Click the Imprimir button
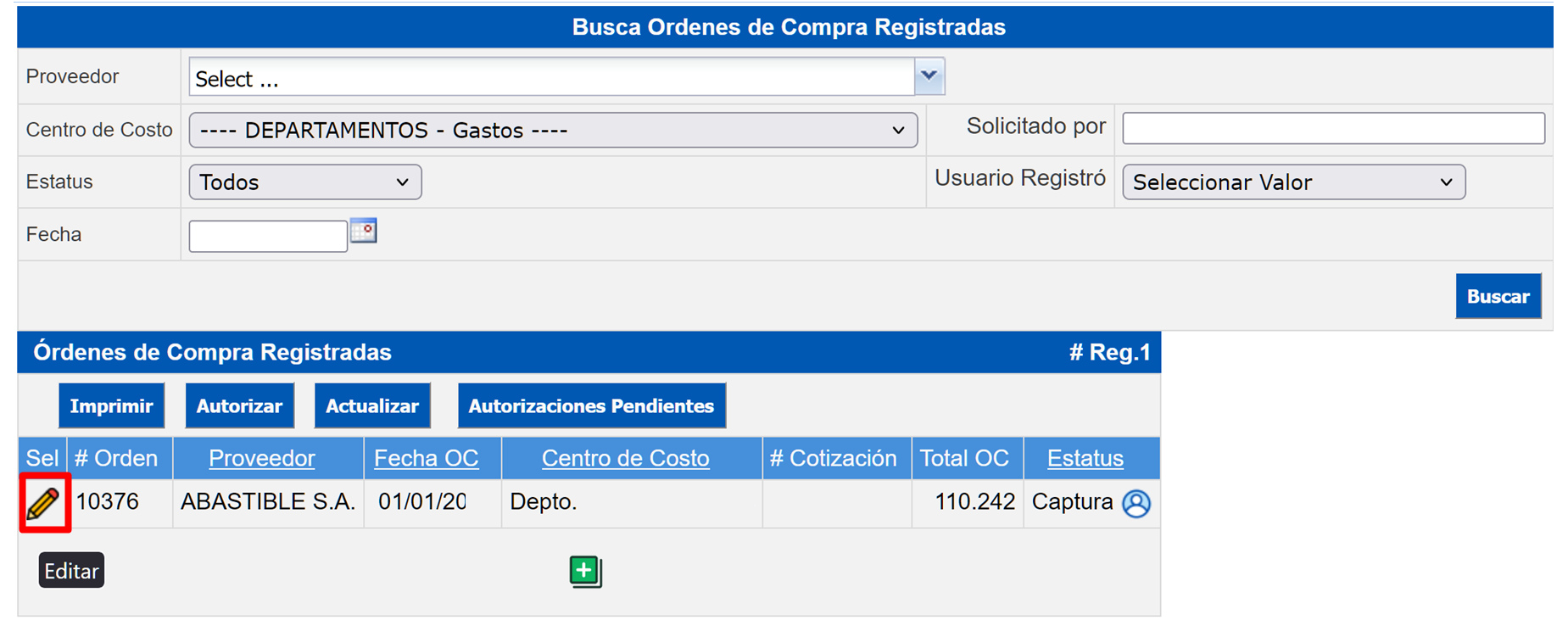The height and width of the screenshot is (637, 1568). pos(111,406)
